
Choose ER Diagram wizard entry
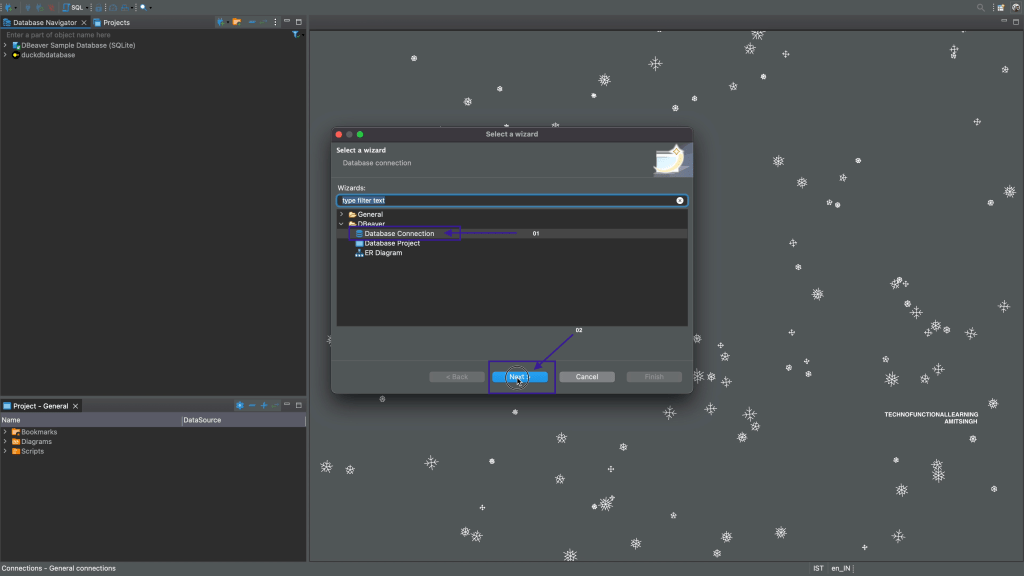click(383, 253)
